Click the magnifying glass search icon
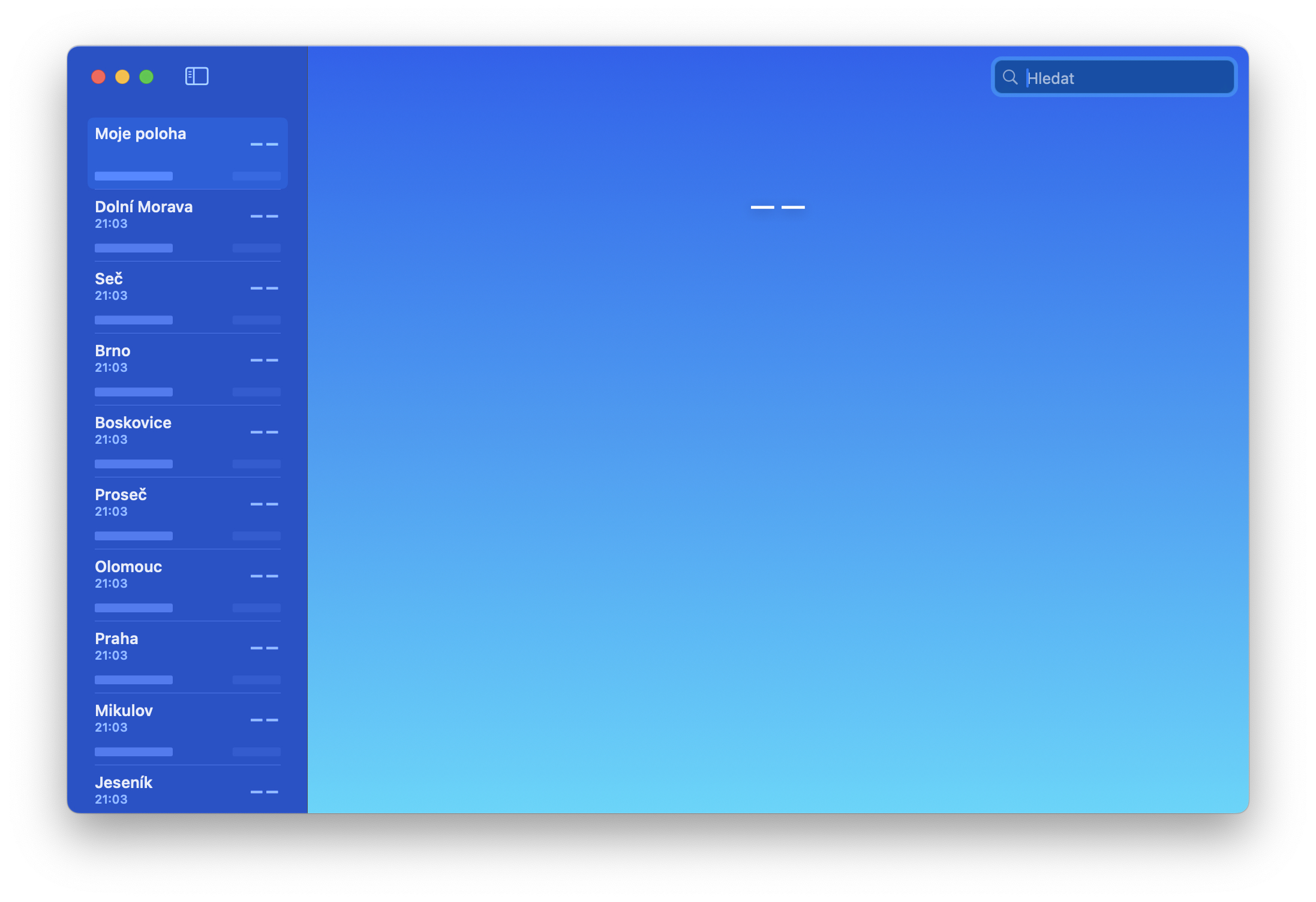 1010,77
